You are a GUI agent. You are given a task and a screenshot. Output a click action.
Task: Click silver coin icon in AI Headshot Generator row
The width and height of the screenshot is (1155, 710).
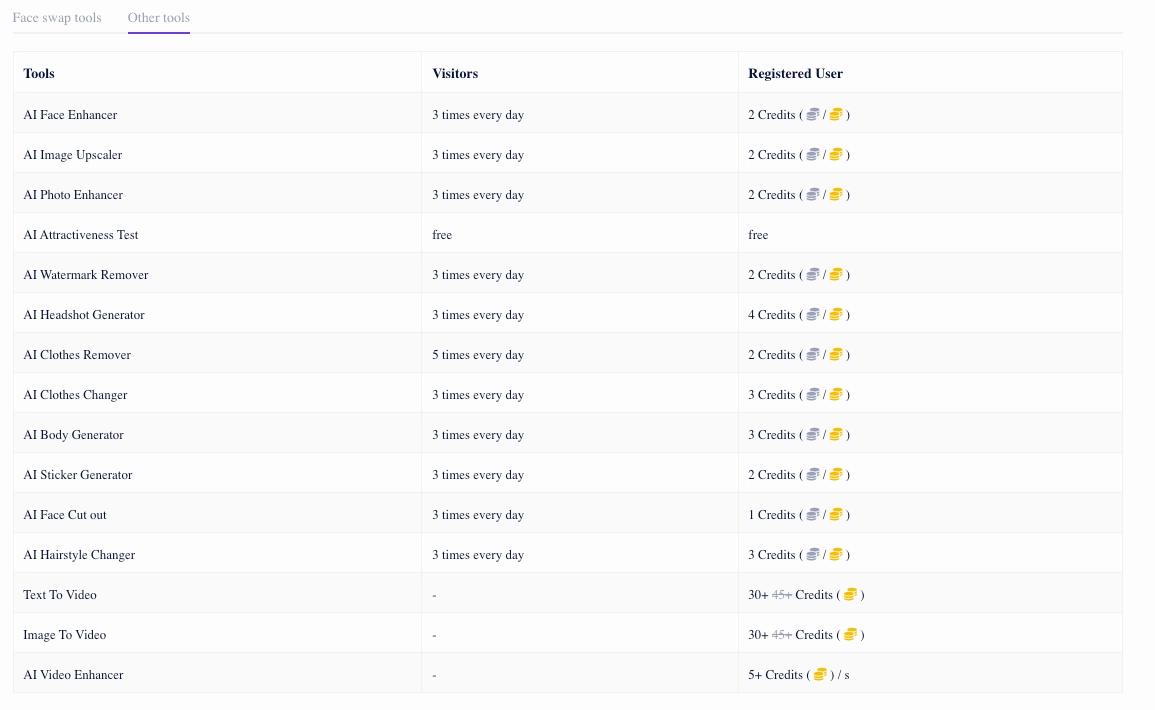[813, 315]
